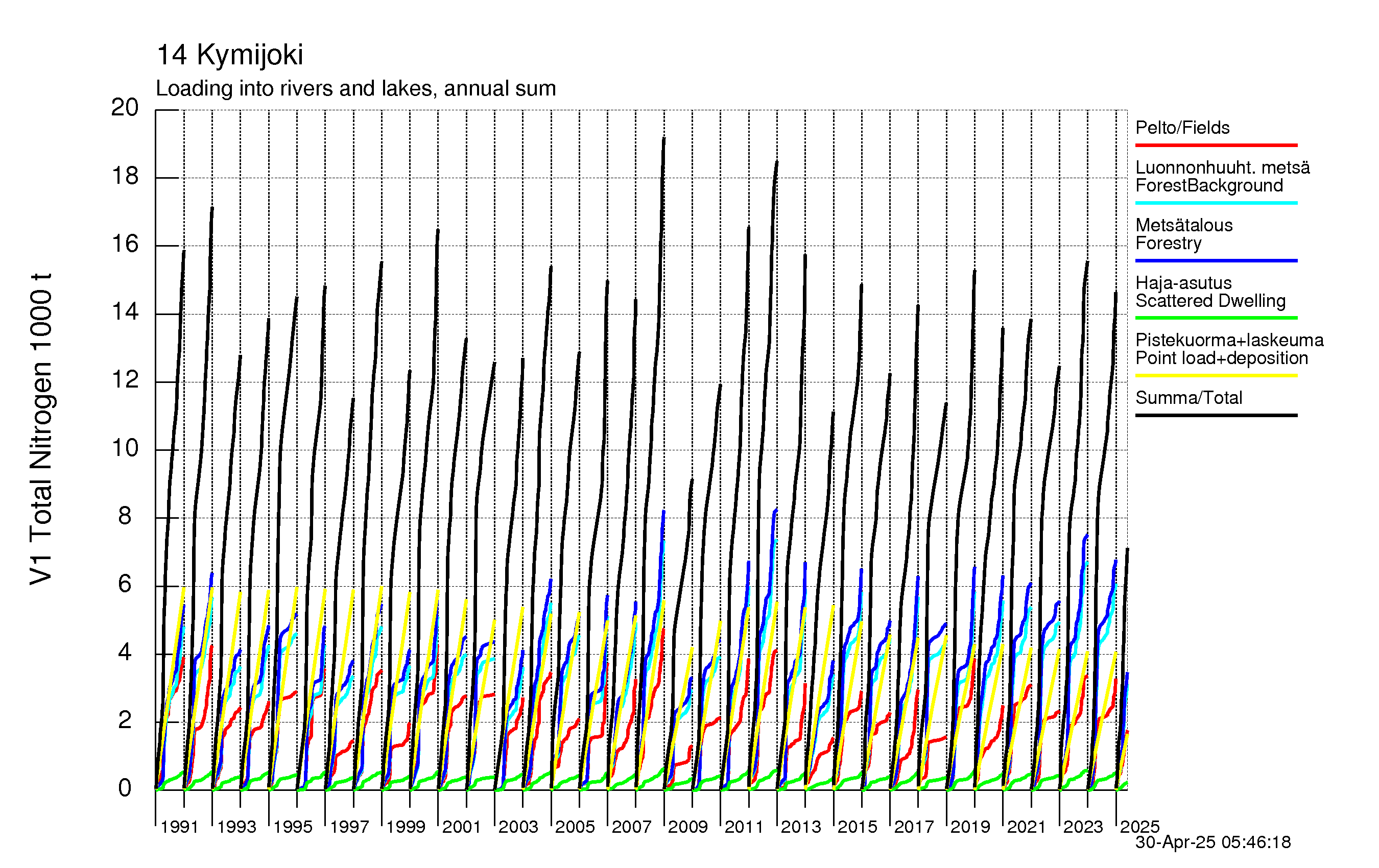Click the black Summa/Total legend line
This screenshot has width=1379, height=868.
point(1217,415)
